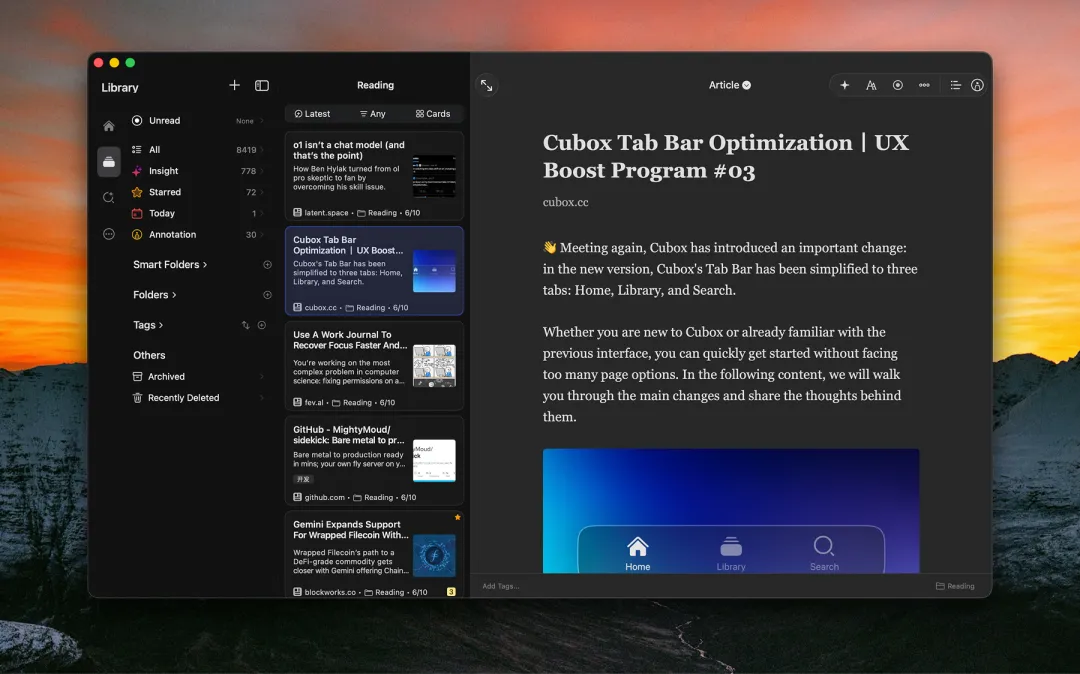Click Library tab in article image

731,554
